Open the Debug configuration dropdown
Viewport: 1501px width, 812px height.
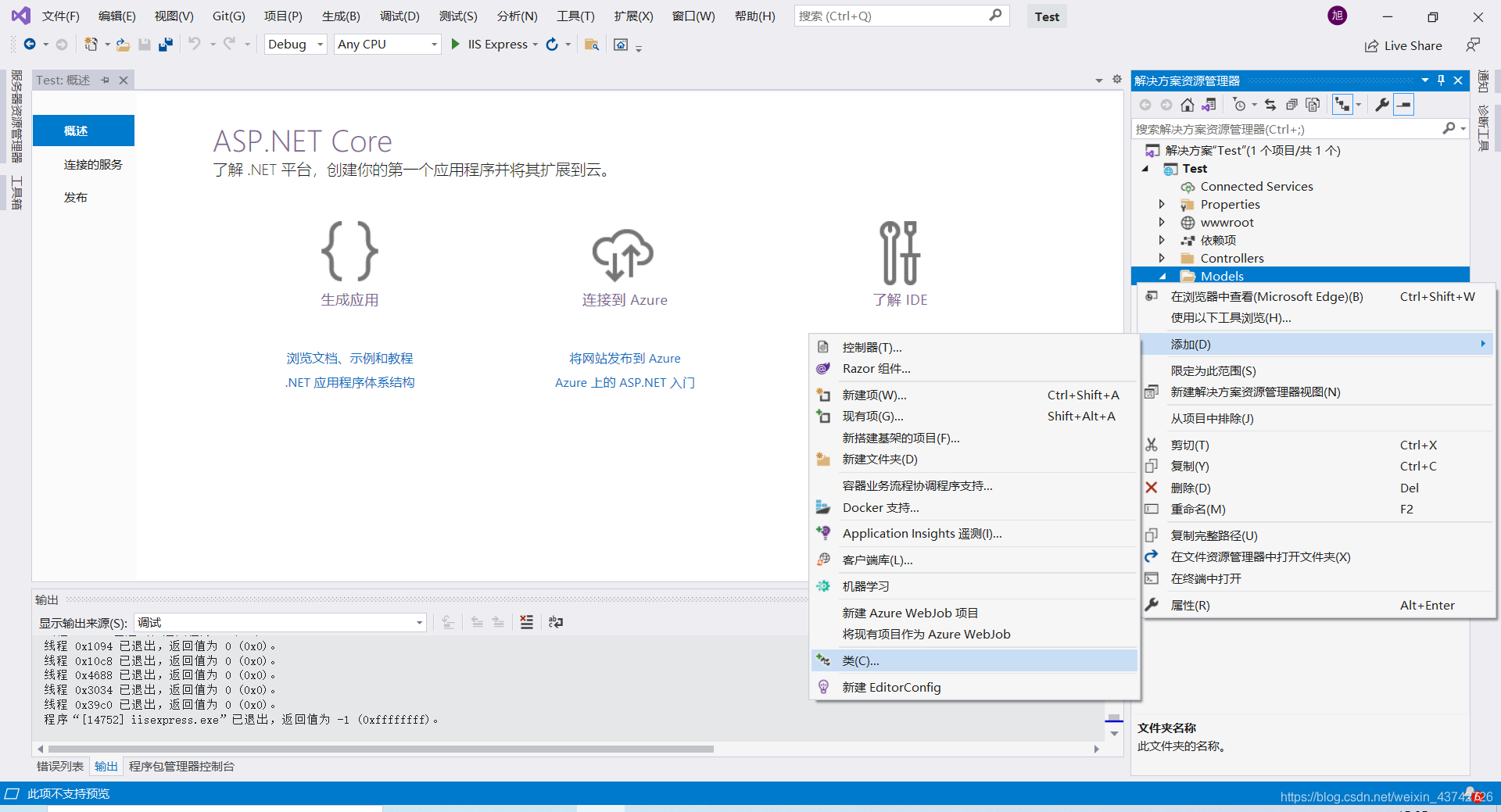pyautogui.click(x=296, y=45)
